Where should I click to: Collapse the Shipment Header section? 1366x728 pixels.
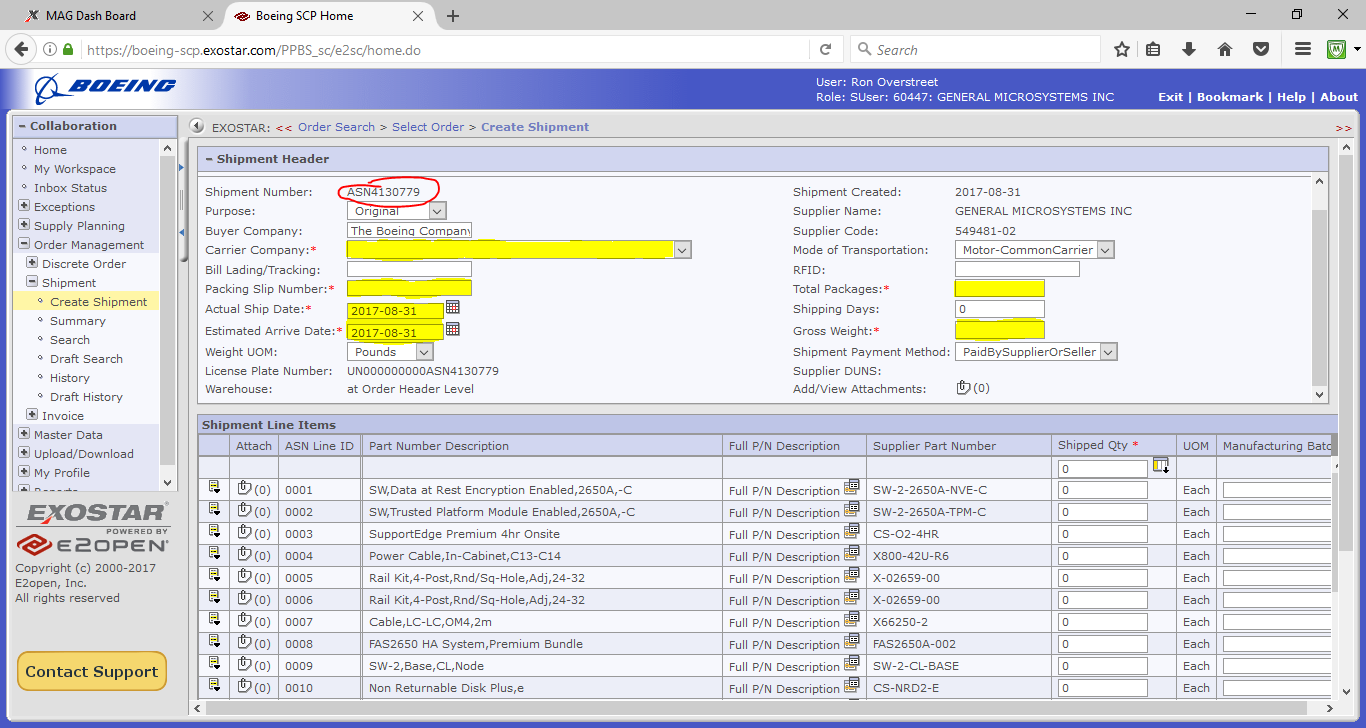click(208, 159)
